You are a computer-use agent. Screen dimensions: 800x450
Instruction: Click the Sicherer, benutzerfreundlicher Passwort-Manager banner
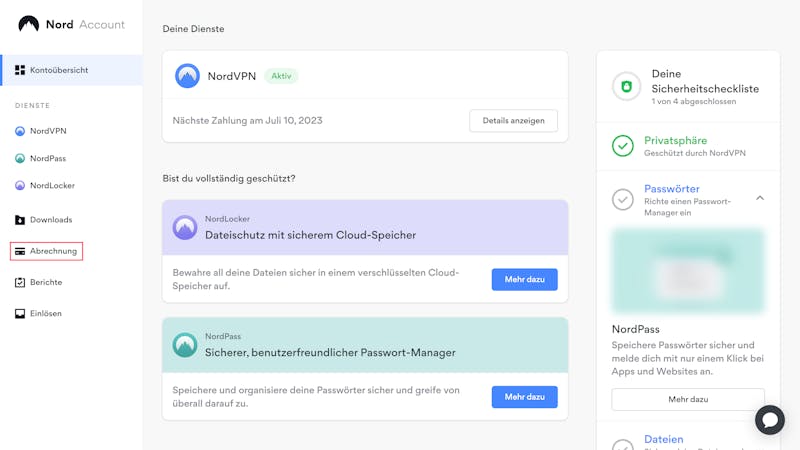[x=365, y=345]
